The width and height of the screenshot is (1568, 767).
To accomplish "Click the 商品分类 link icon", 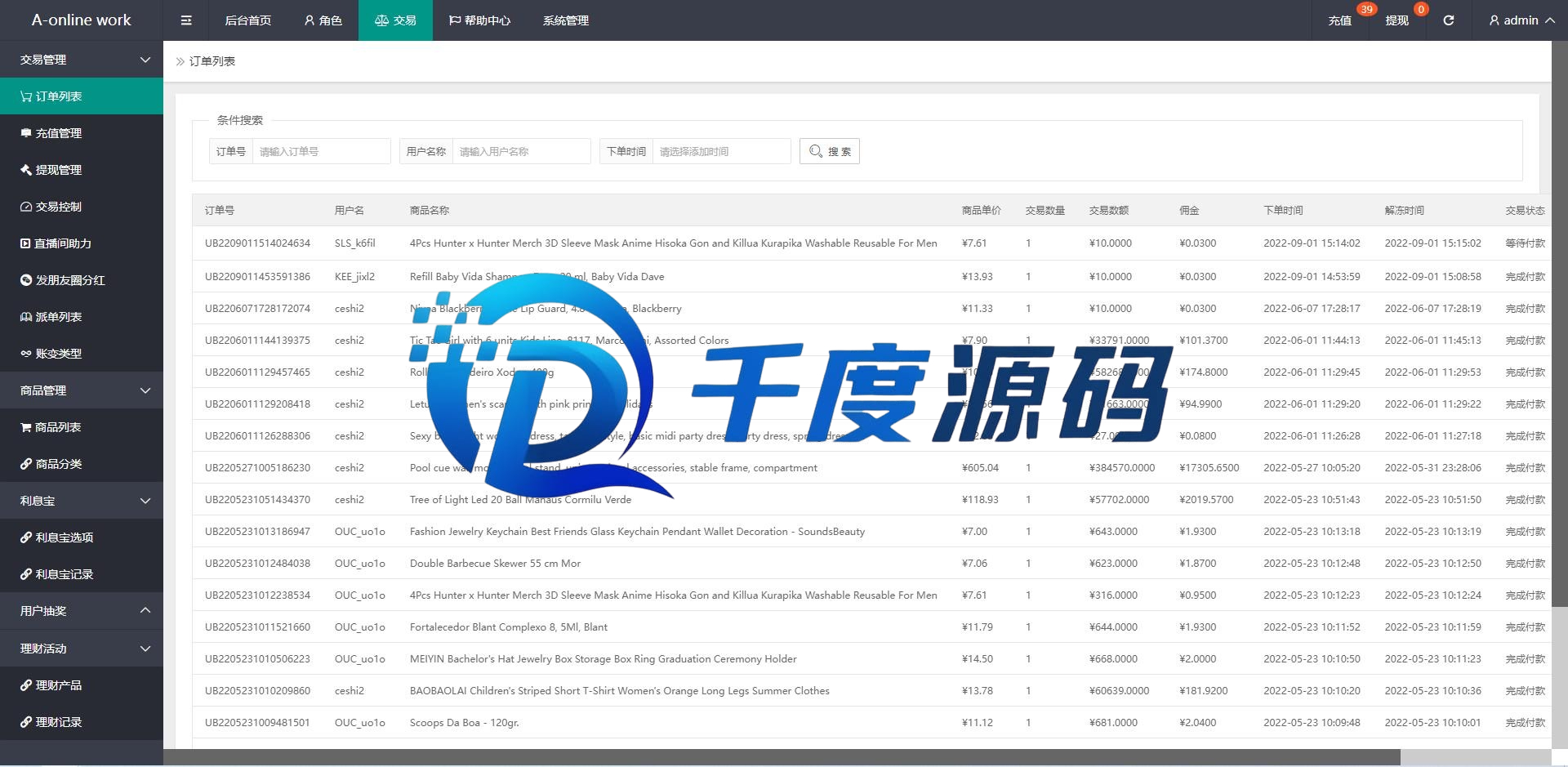I will pos(26,464).
